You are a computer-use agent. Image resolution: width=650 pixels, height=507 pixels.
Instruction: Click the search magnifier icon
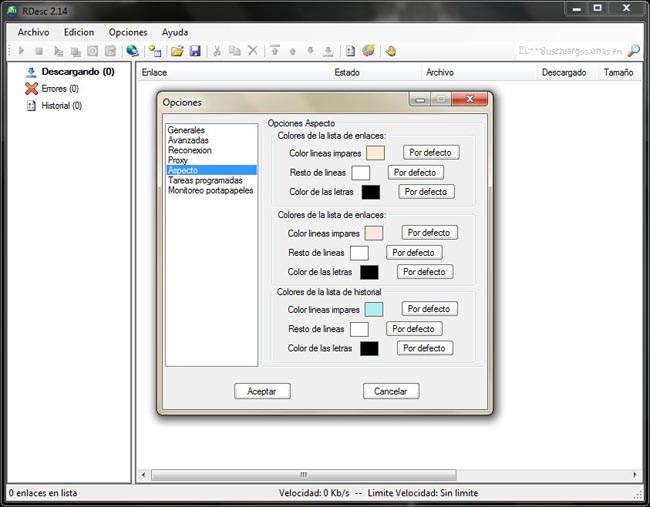coord(633,51)
